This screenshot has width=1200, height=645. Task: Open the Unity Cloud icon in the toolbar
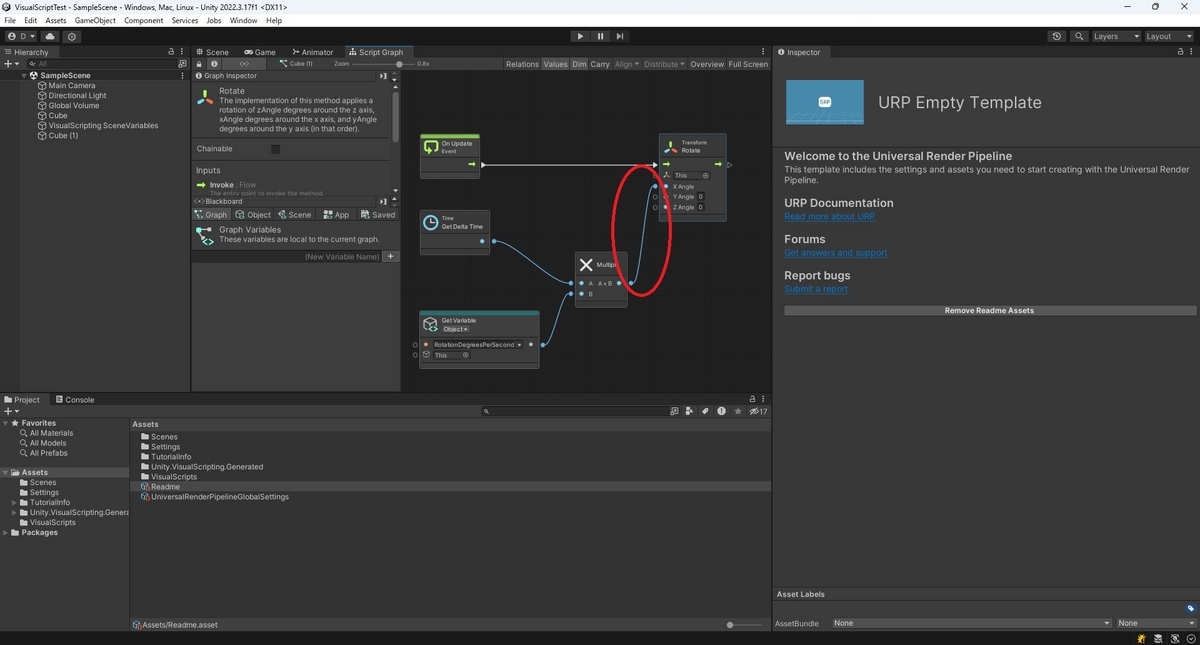50,36
